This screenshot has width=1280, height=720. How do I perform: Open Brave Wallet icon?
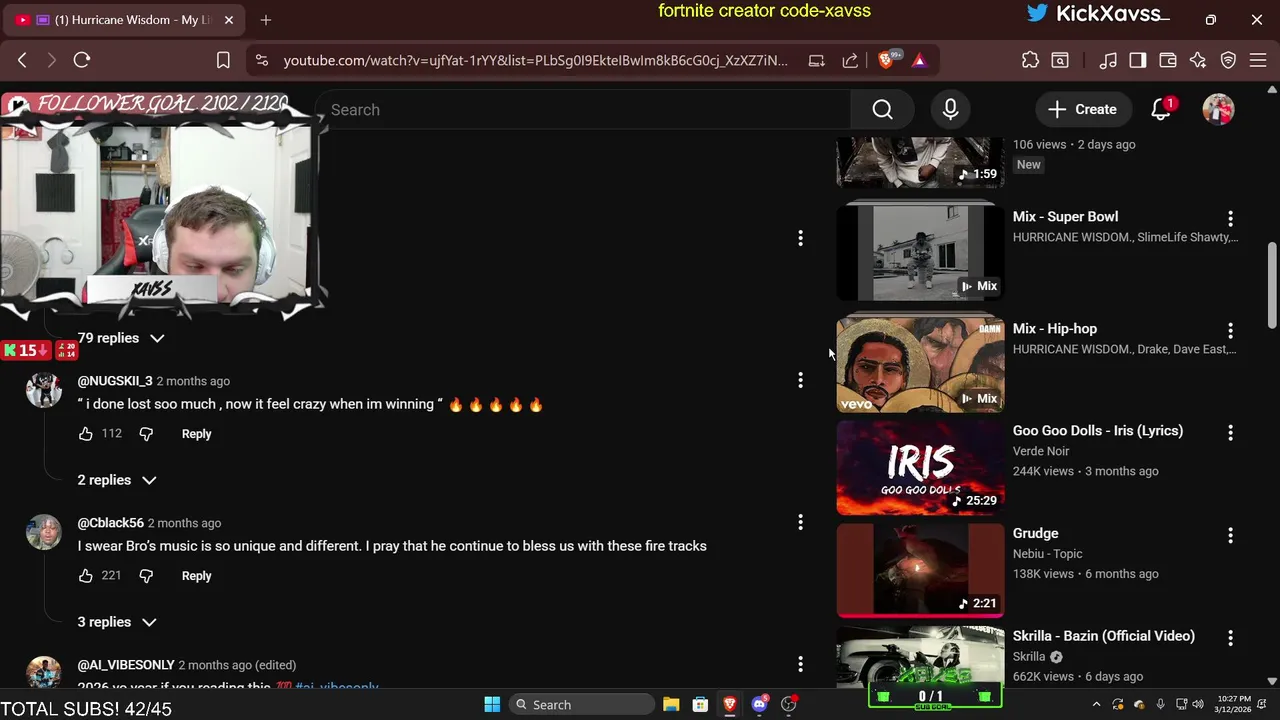click(x=1167, y=60)
